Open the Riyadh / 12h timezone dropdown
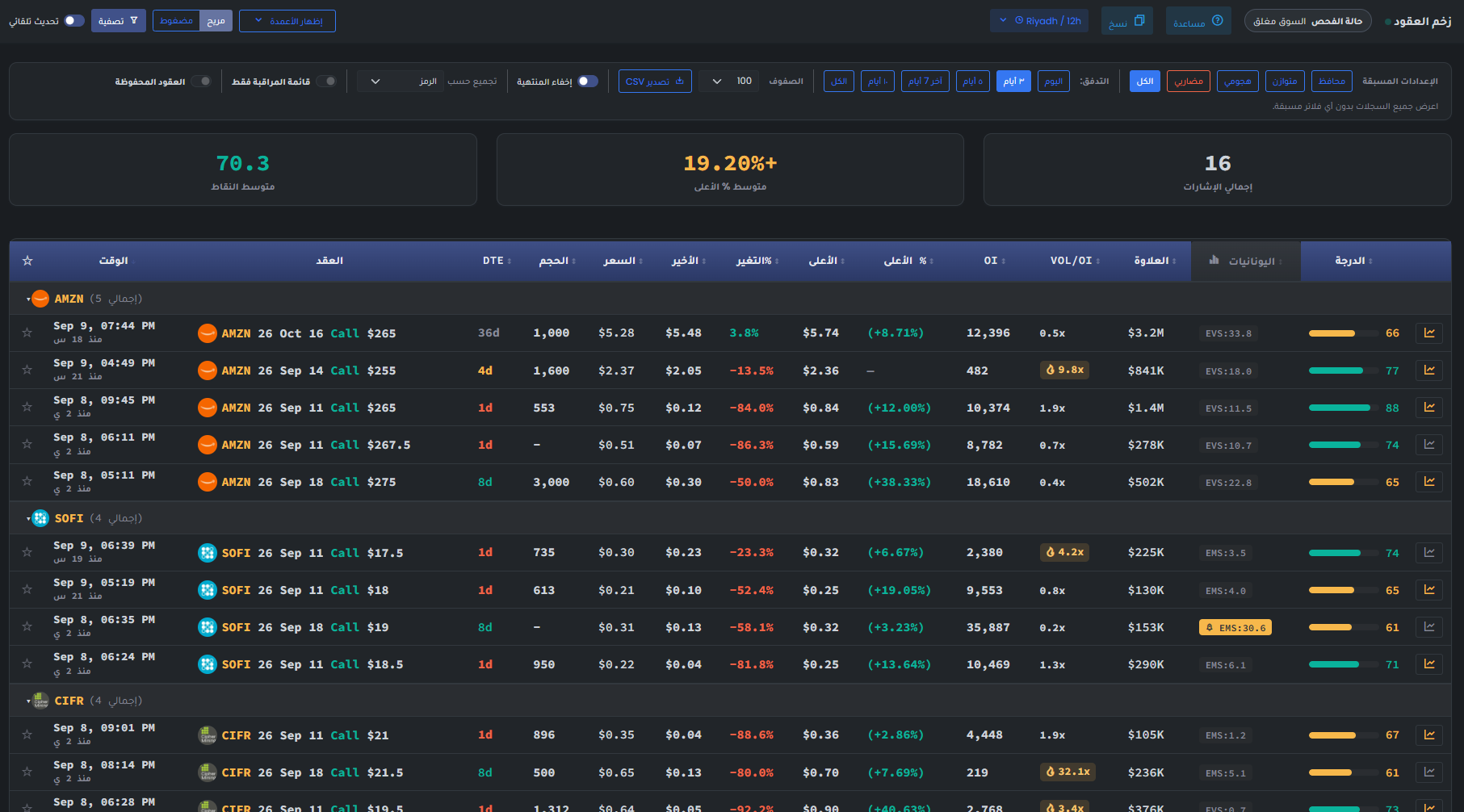The width and height of the screenshot is (1464, 812). (1039, 21)
